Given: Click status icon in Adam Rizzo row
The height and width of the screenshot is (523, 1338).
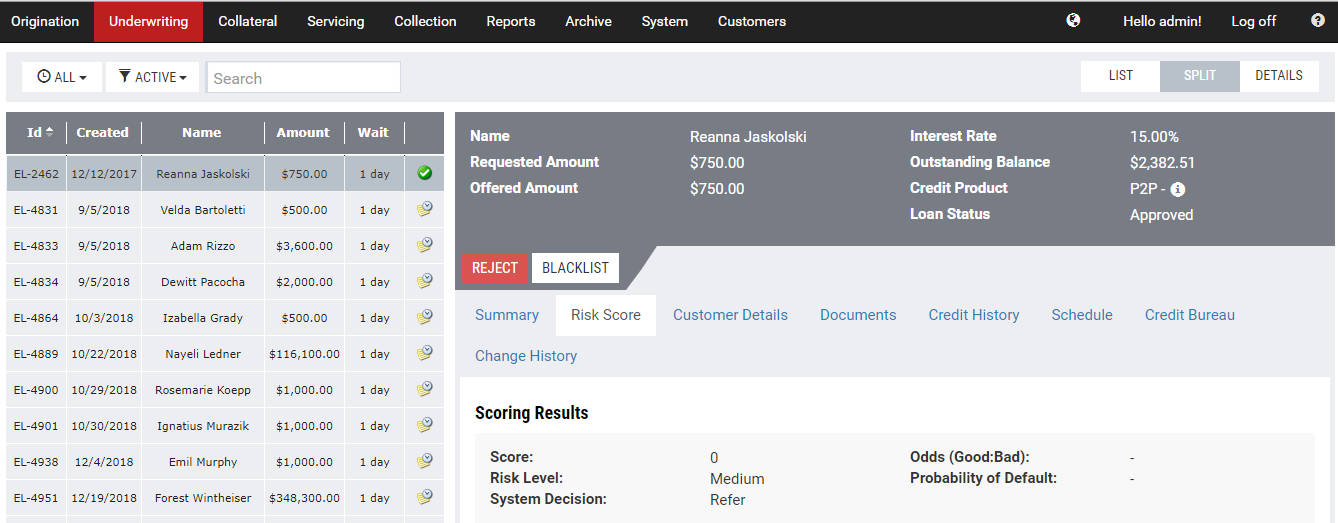Looking at the screenshot, I should (424, 246).
